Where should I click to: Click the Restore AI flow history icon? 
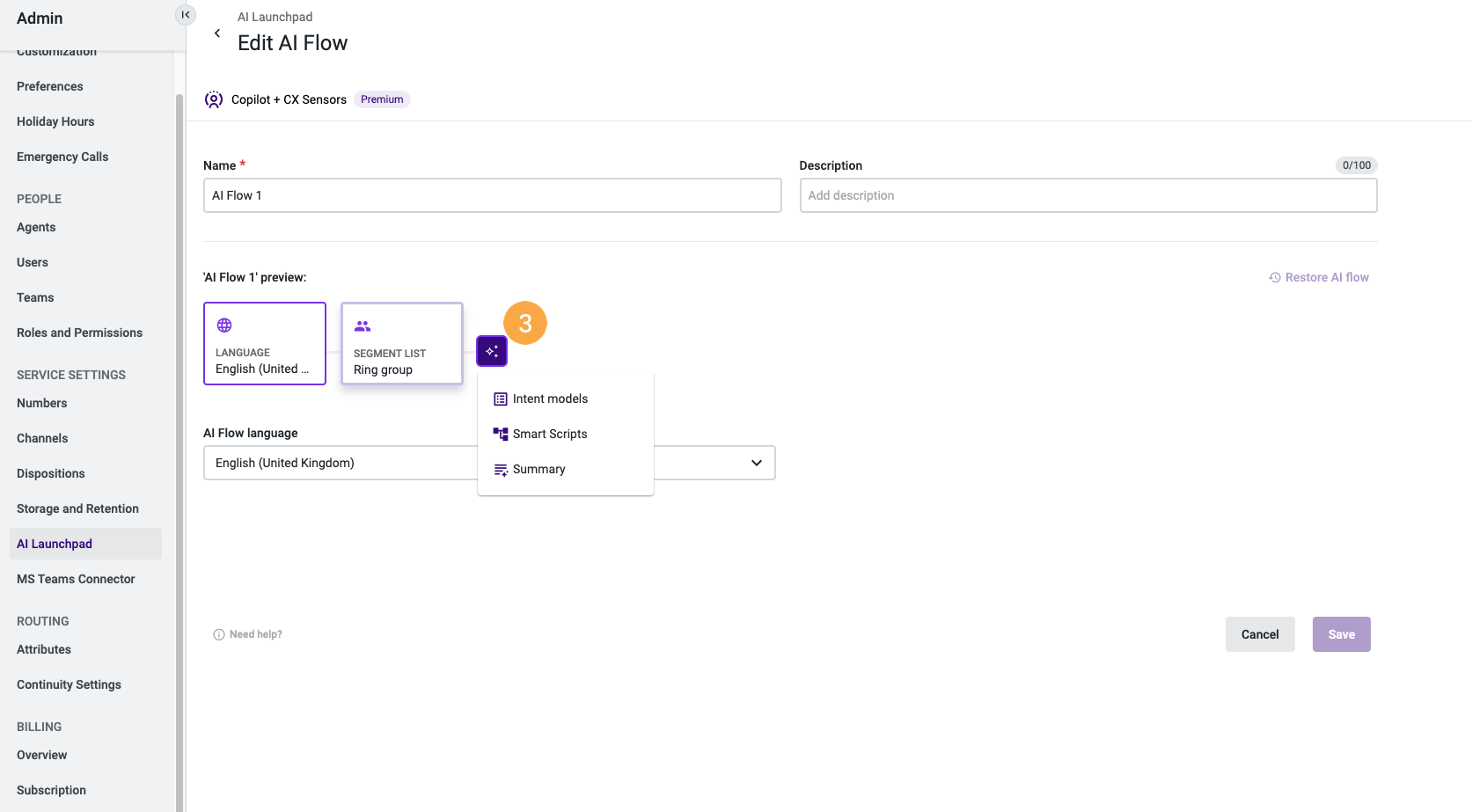tap(1274, 276)
